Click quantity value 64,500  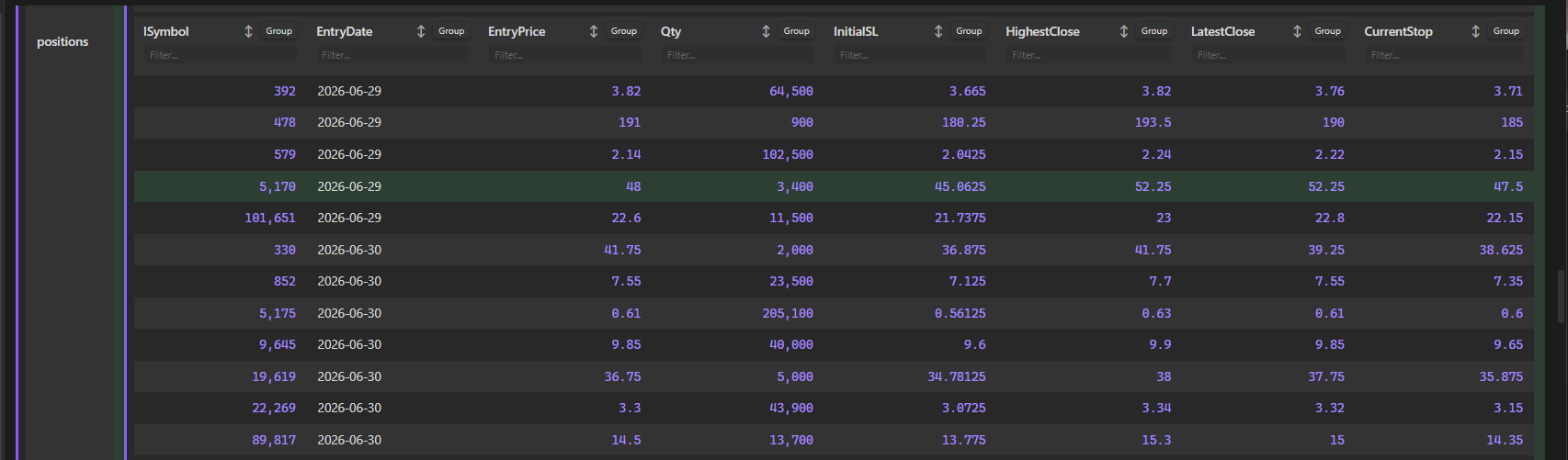(x=791, y=91)
